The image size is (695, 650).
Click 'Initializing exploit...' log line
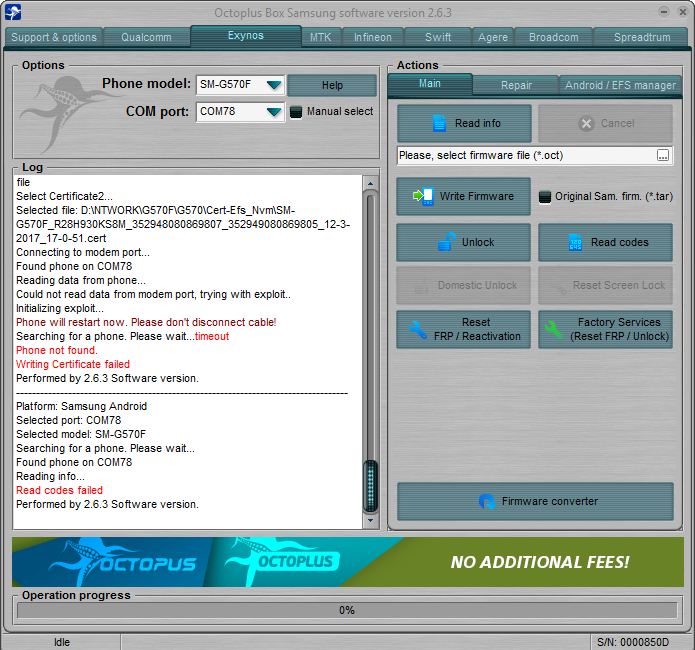[60, 308]
